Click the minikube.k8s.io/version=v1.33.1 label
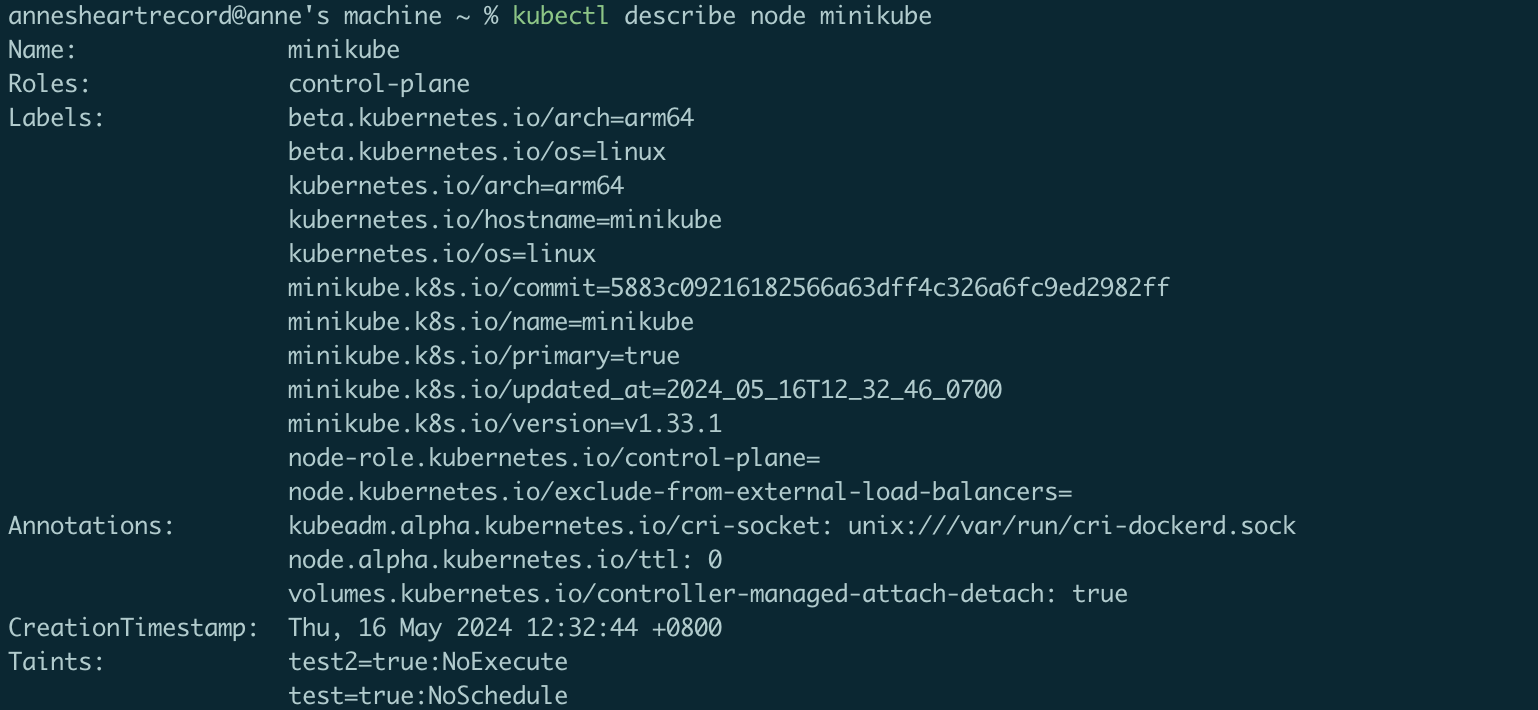Viewport: 1538px width, 710px height. tap(504, 424)
